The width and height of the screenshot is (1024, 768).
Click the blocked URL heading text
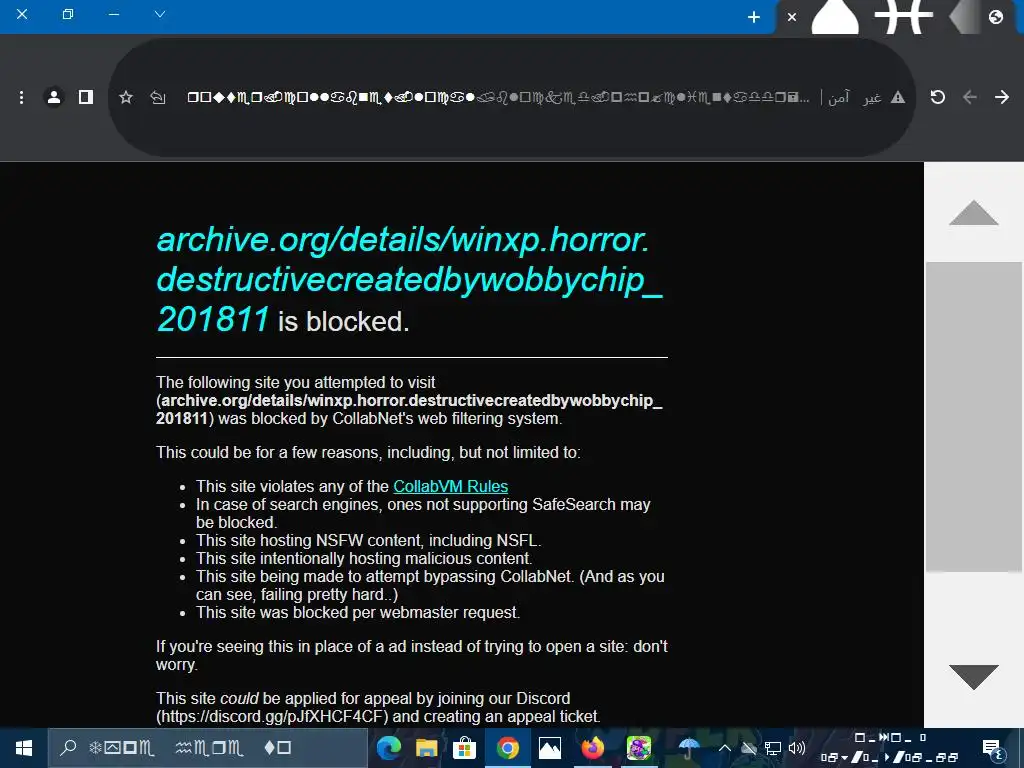(410, 280)
